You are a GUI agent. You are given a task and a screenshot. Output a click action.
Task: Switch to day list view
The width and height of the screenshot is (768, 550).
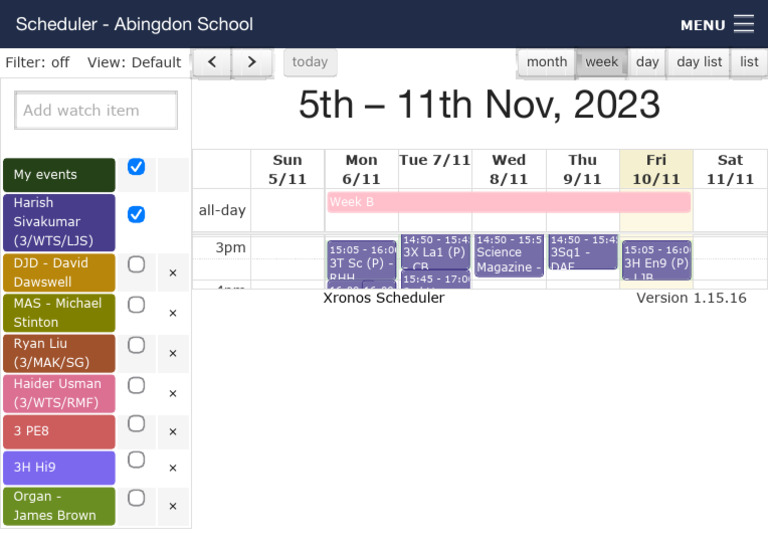[x=699, y=62]
